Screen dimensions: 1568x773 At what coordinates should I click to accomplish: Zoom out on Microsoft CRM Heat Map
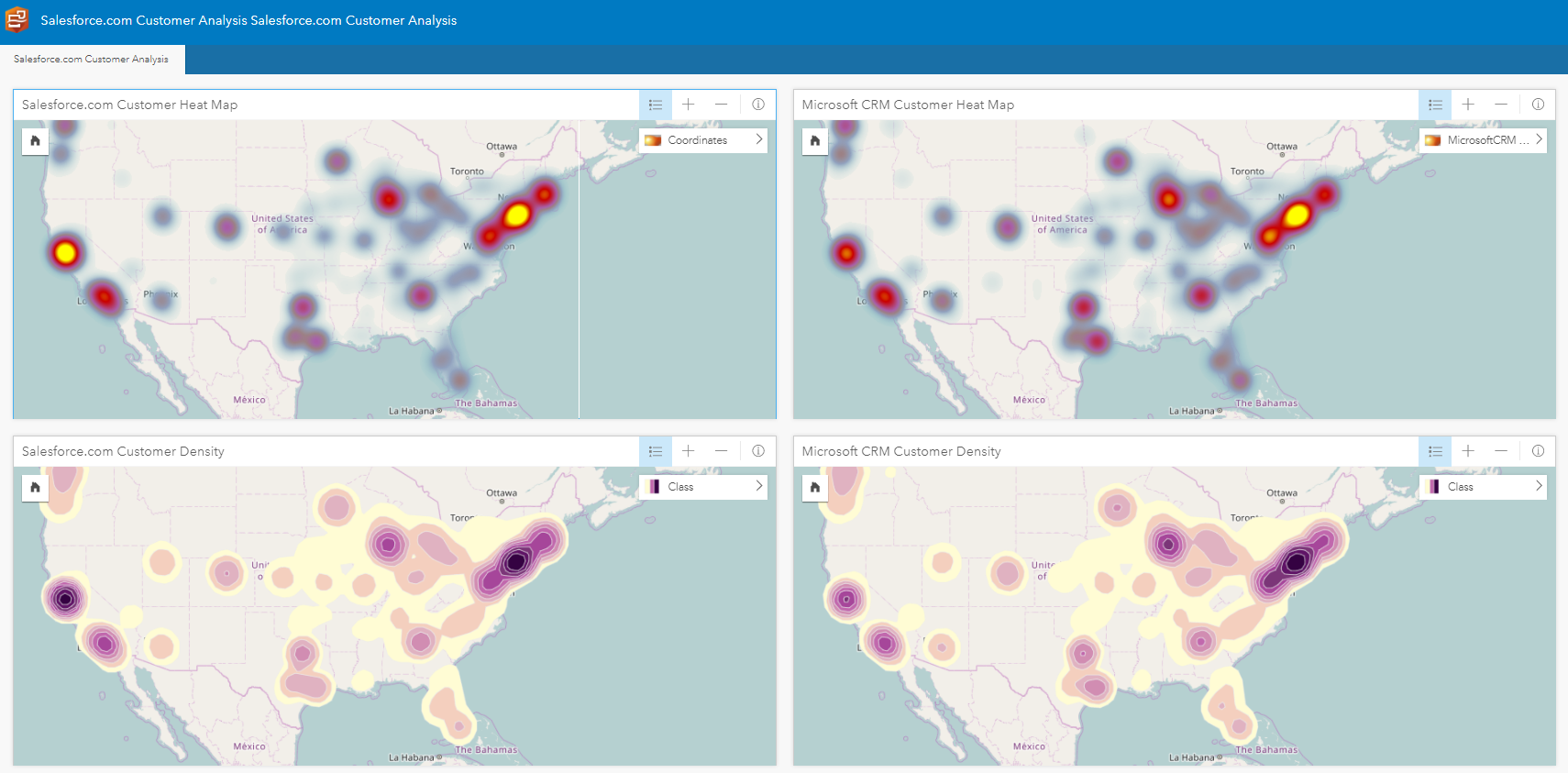1501,105
